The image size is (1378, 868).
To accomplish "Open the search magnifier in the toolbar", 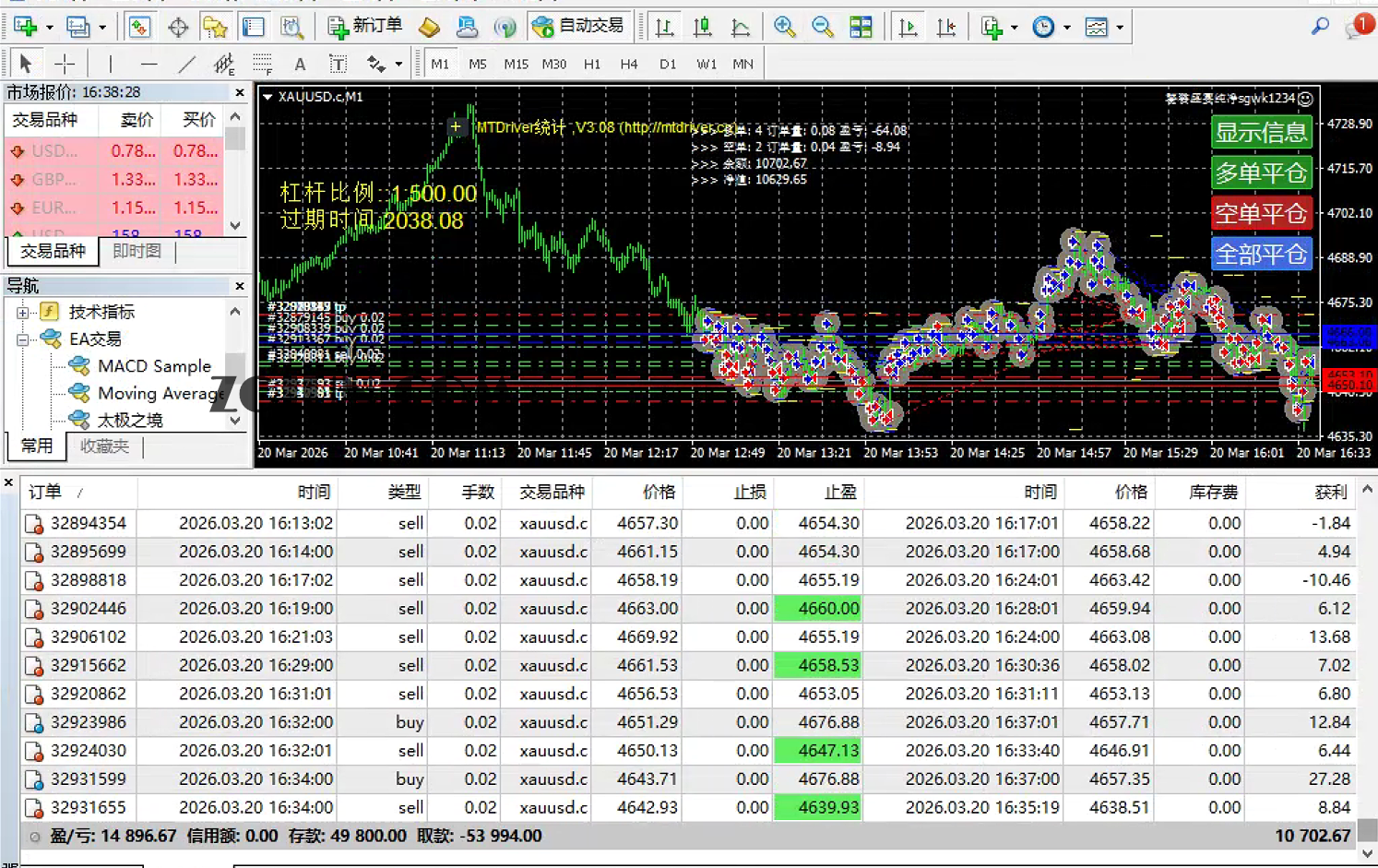I will pos(1320,27).
